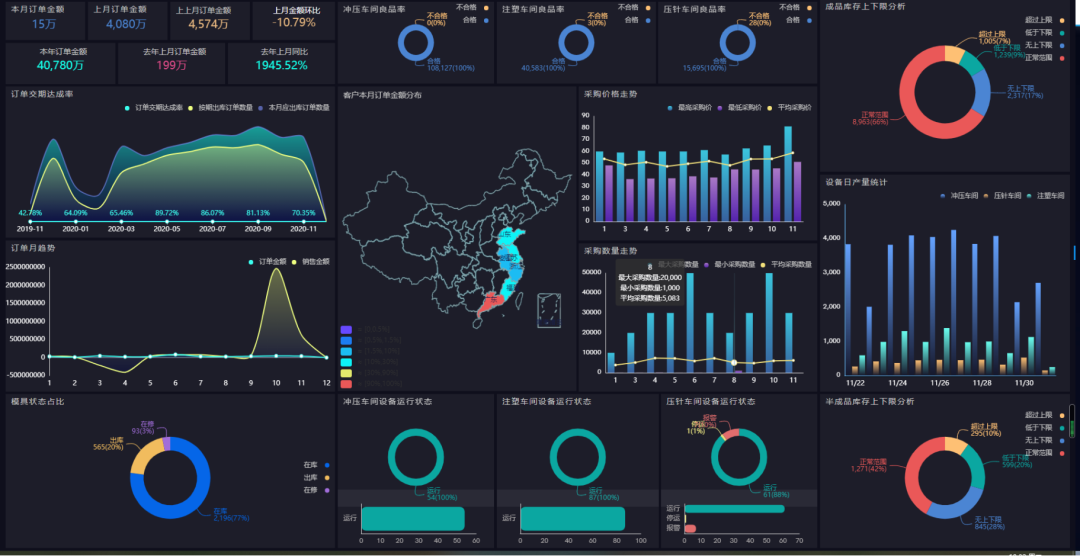Click the 最高采购价 legend dot icon

(x=670, y=107)
